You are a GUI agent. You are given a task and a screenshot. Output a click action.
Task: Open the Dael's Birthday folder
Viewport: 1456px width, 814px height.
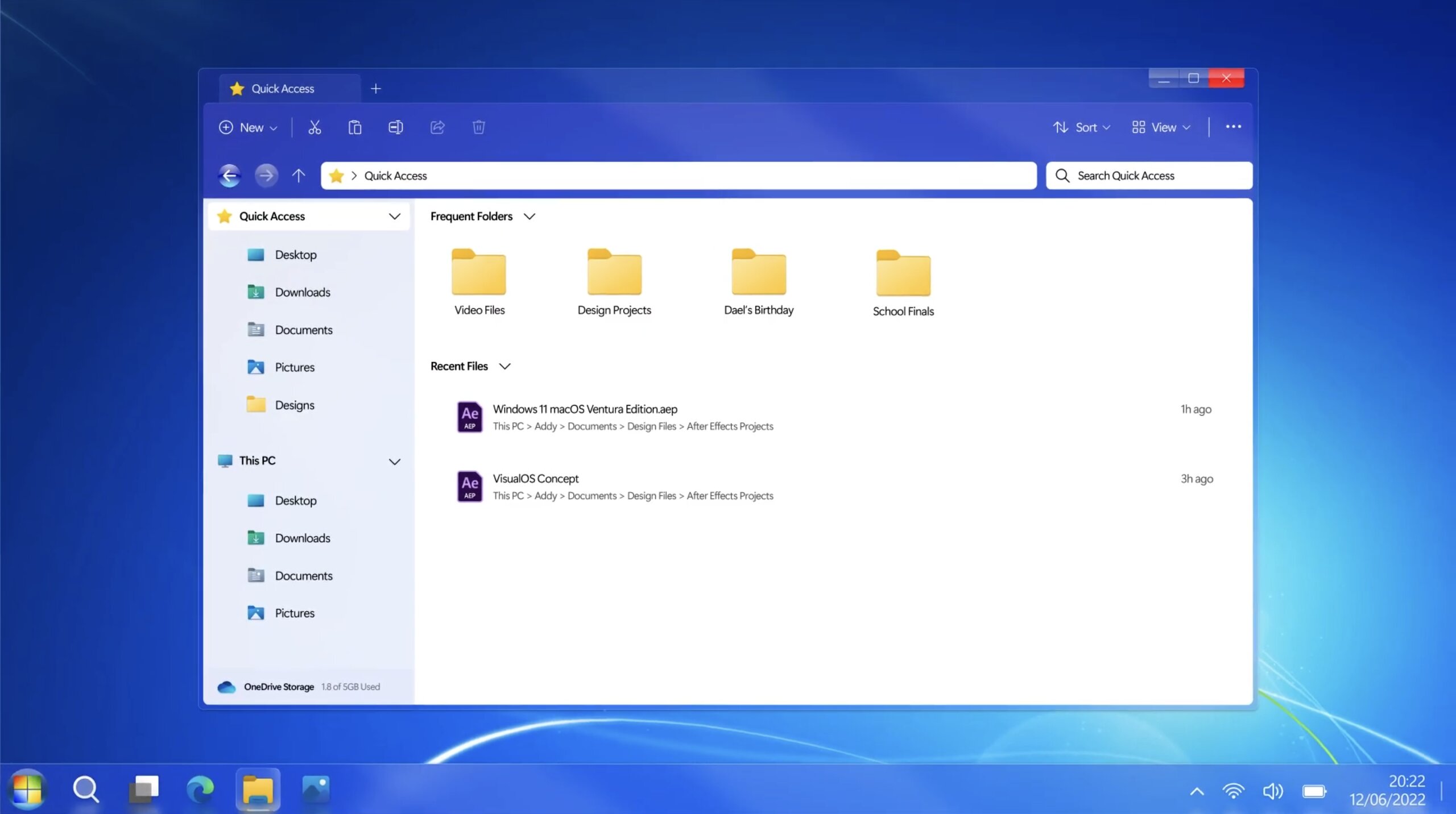[759, 283]
